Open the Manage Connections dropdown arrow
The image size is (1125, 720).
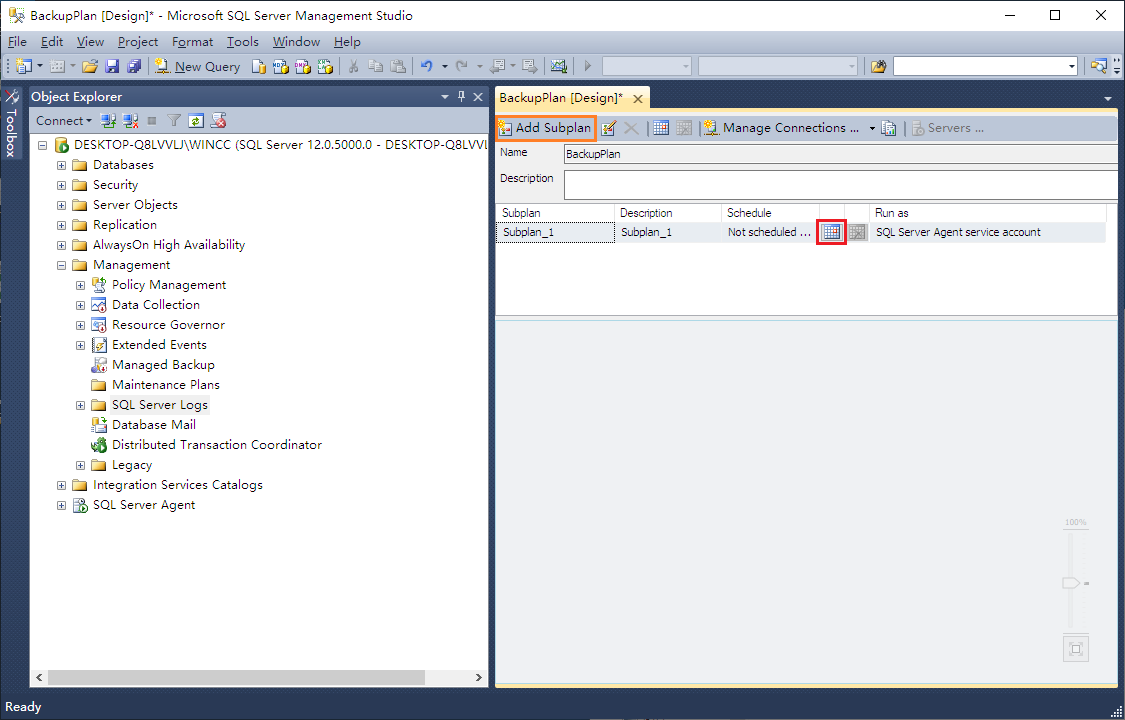tap(872, 128)
